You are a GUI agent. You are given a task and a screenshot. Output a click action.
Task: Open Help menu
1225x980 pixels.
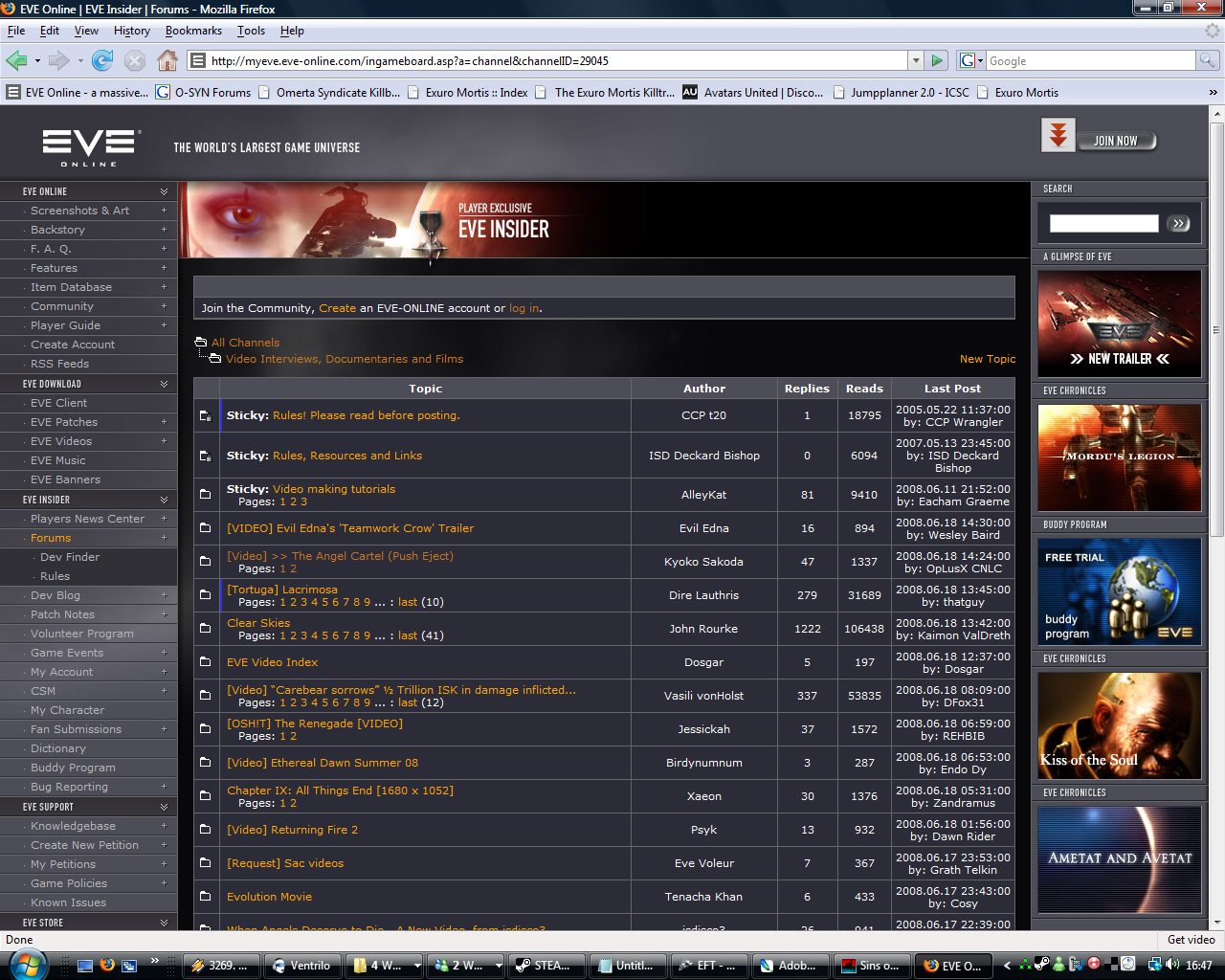click(292, 31)
